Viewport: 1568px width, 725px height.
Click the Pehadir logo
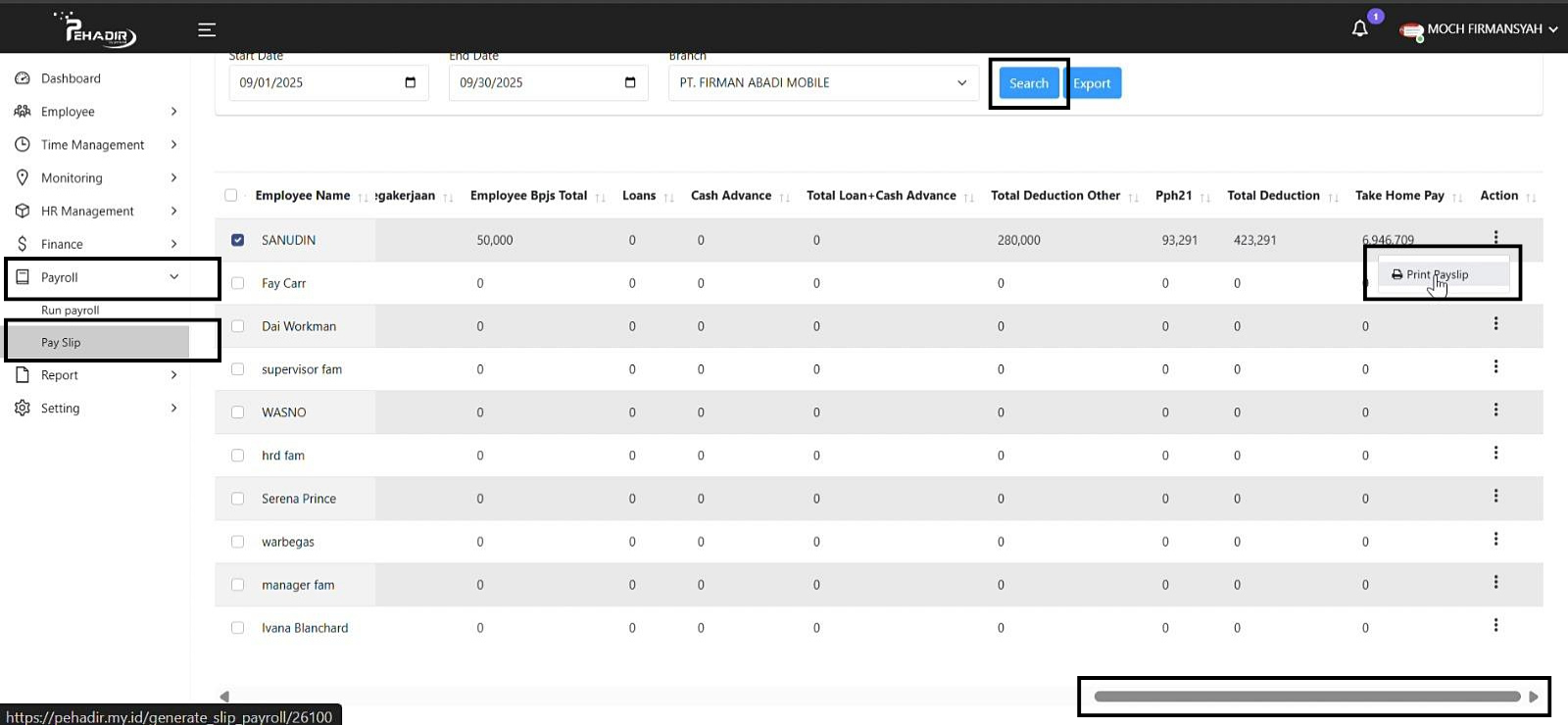point(98,30)
